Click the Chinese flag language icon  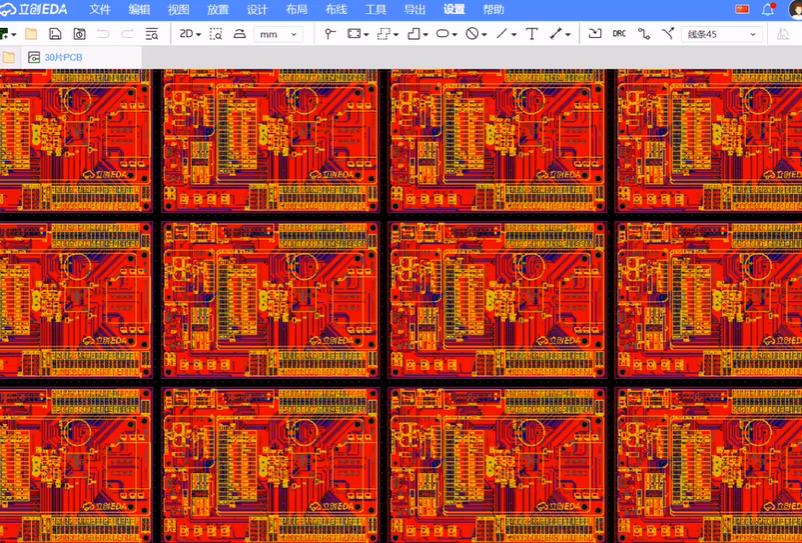742,9
